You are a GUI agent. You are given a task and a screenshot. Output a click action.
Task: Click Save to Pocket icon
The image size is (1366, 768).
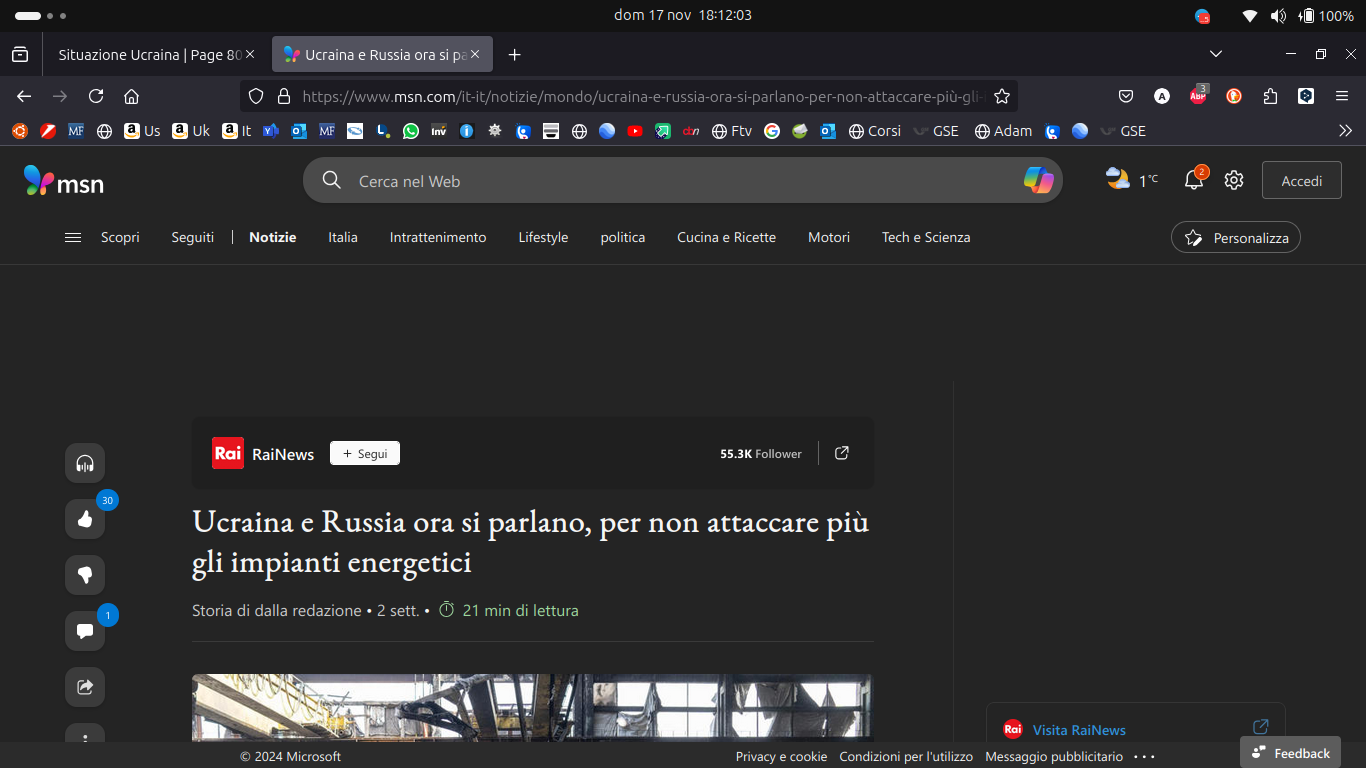(x=1126, y=96)
